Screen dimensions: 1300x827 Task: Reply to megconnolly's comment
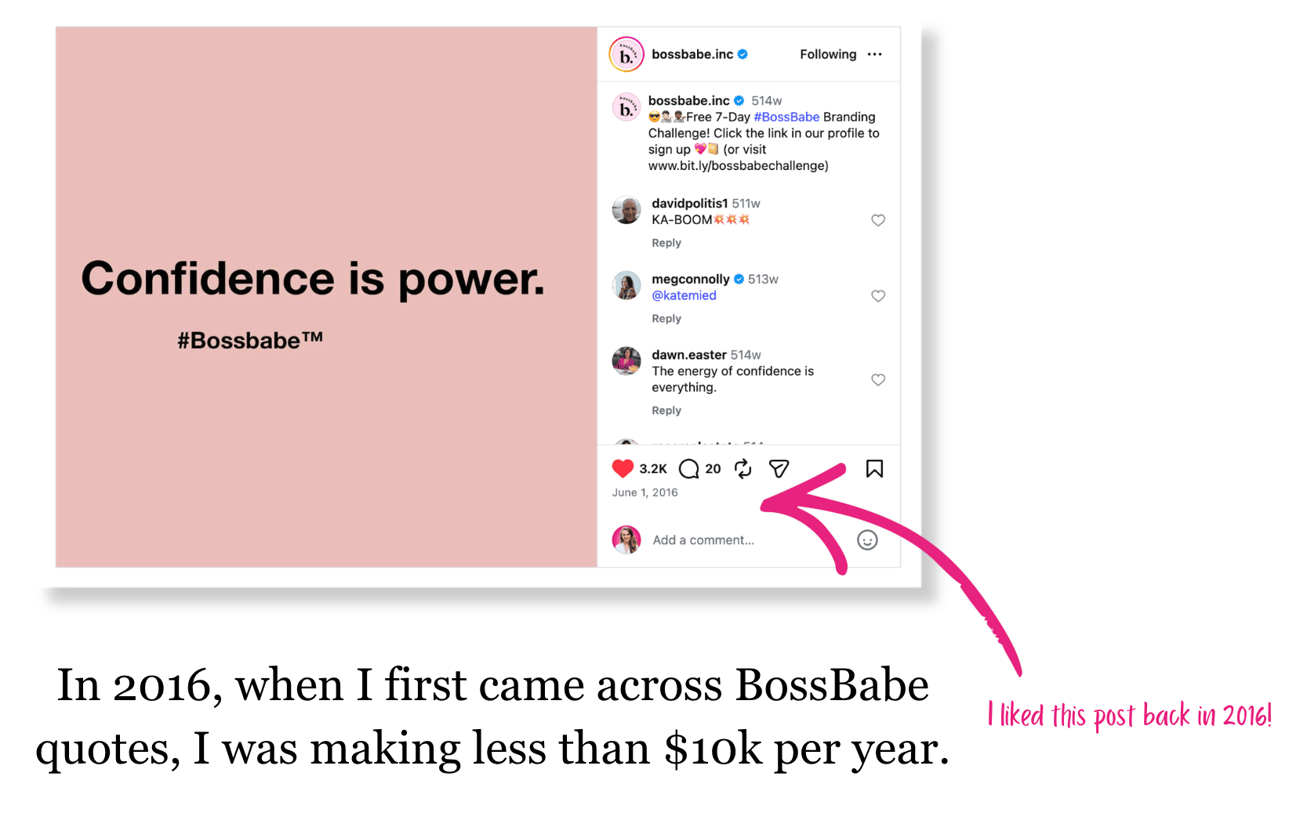point(666,319)
